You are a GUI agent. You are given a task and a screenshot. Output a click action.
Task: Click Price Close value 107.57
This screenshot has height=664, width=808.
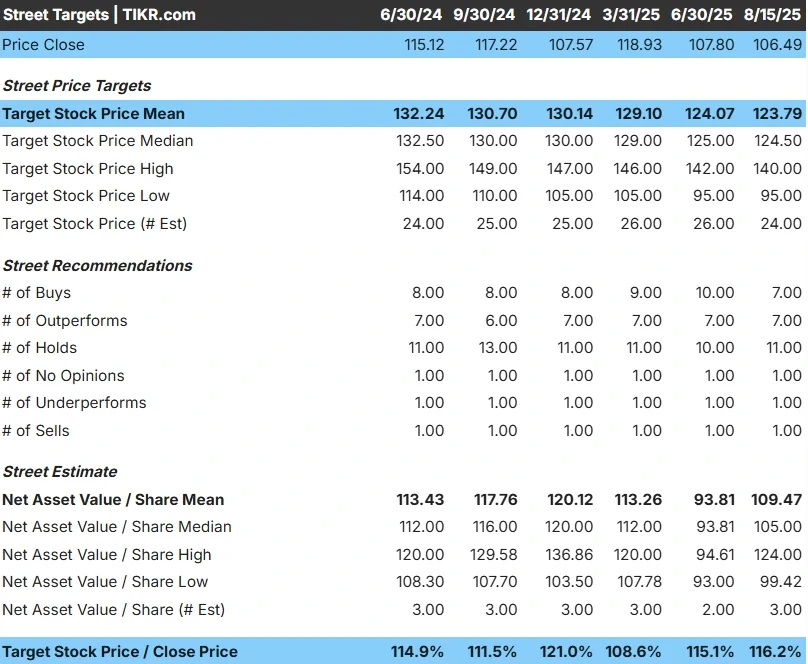(571, 45)
